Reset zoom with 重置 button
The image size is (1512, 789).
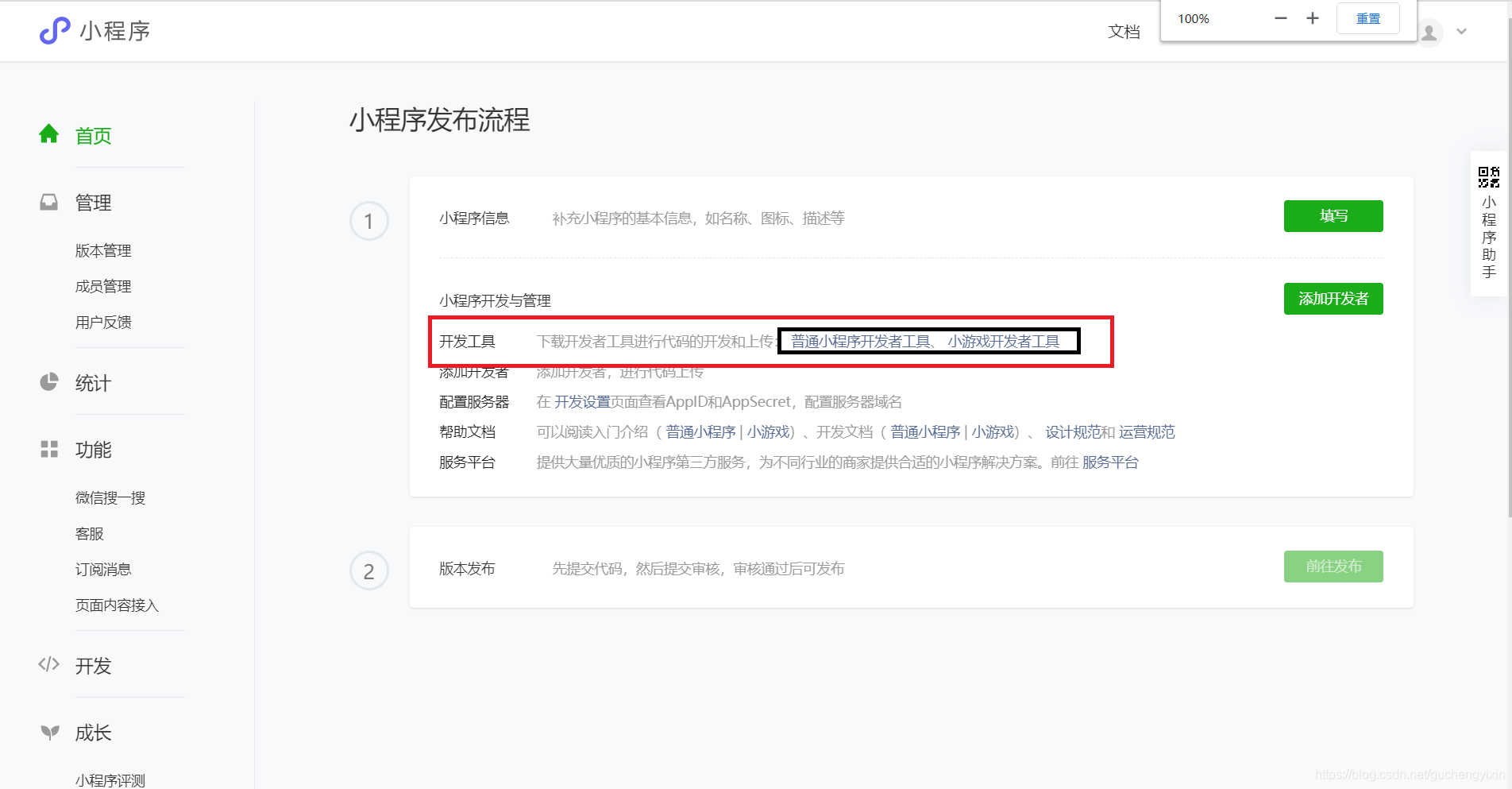(1367, 18)
